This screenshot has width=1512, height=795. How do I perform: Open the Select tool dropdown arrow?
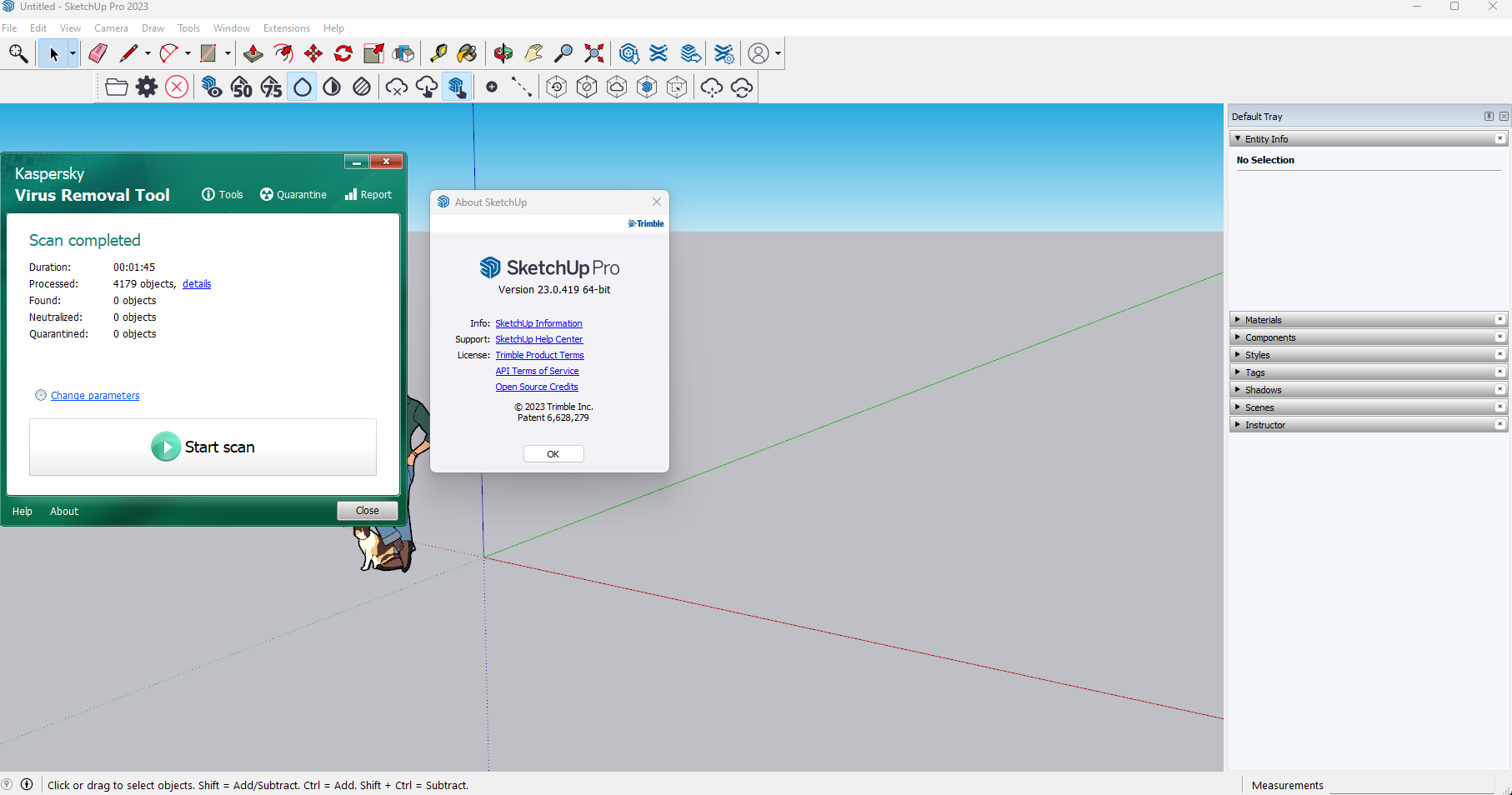[x=73, y=54]
